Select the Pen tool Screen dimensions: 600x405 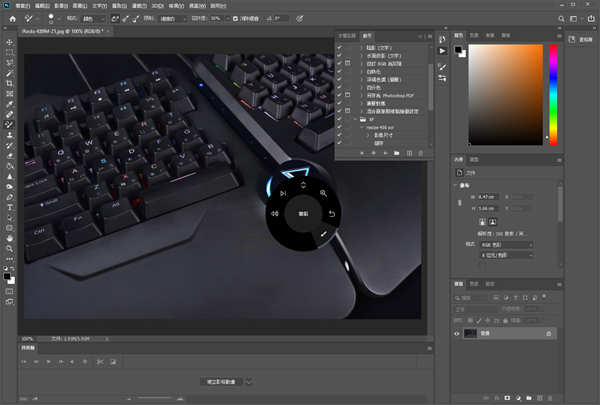point(10,197)
